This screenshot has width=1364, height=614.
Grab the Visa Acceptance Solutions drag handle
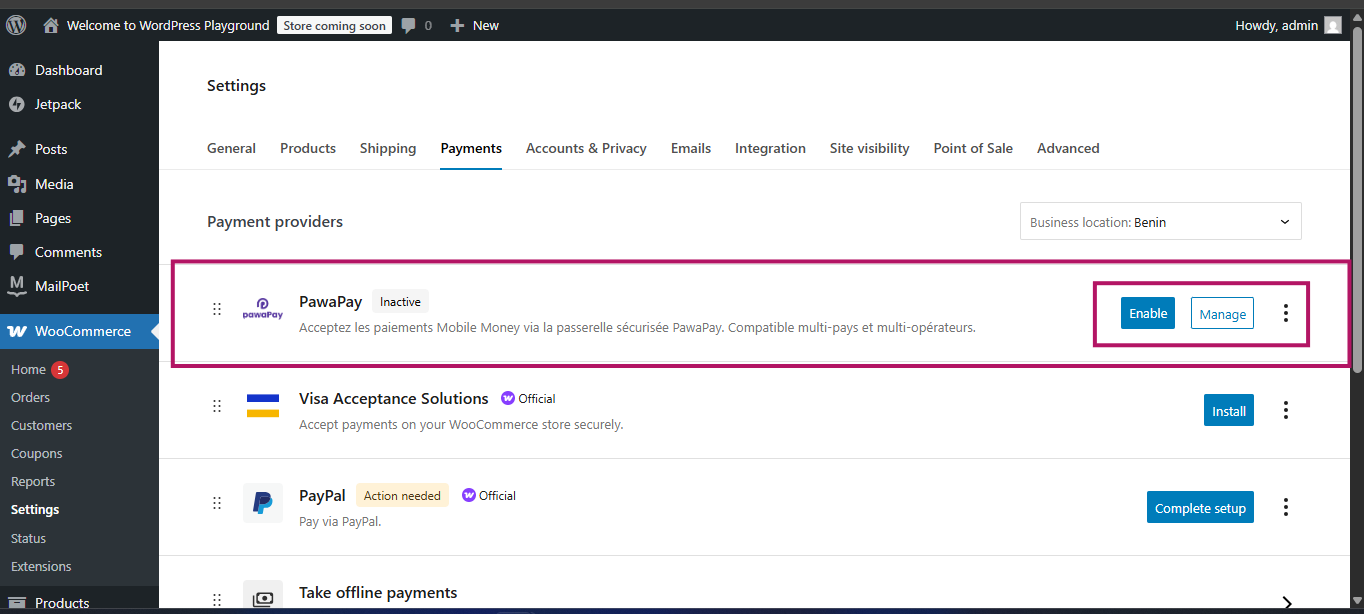[217, 406]
